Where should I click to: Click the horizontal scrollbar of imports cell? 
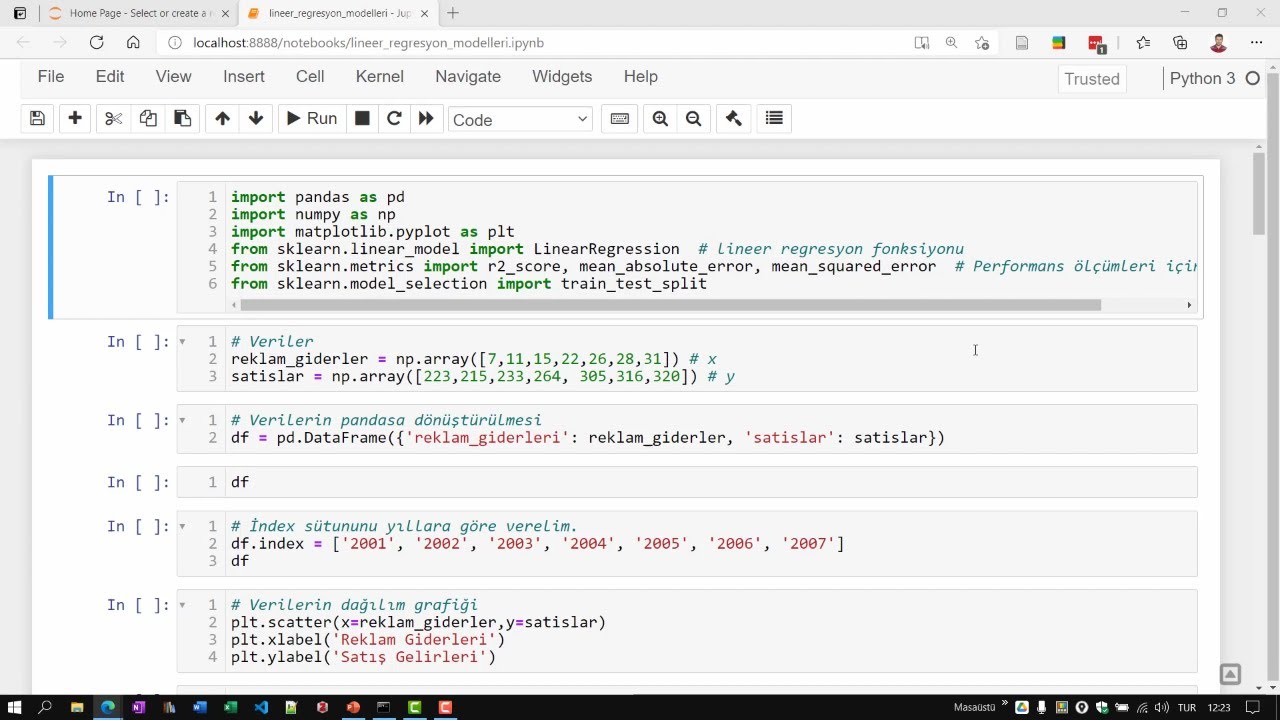click(670, 305)
